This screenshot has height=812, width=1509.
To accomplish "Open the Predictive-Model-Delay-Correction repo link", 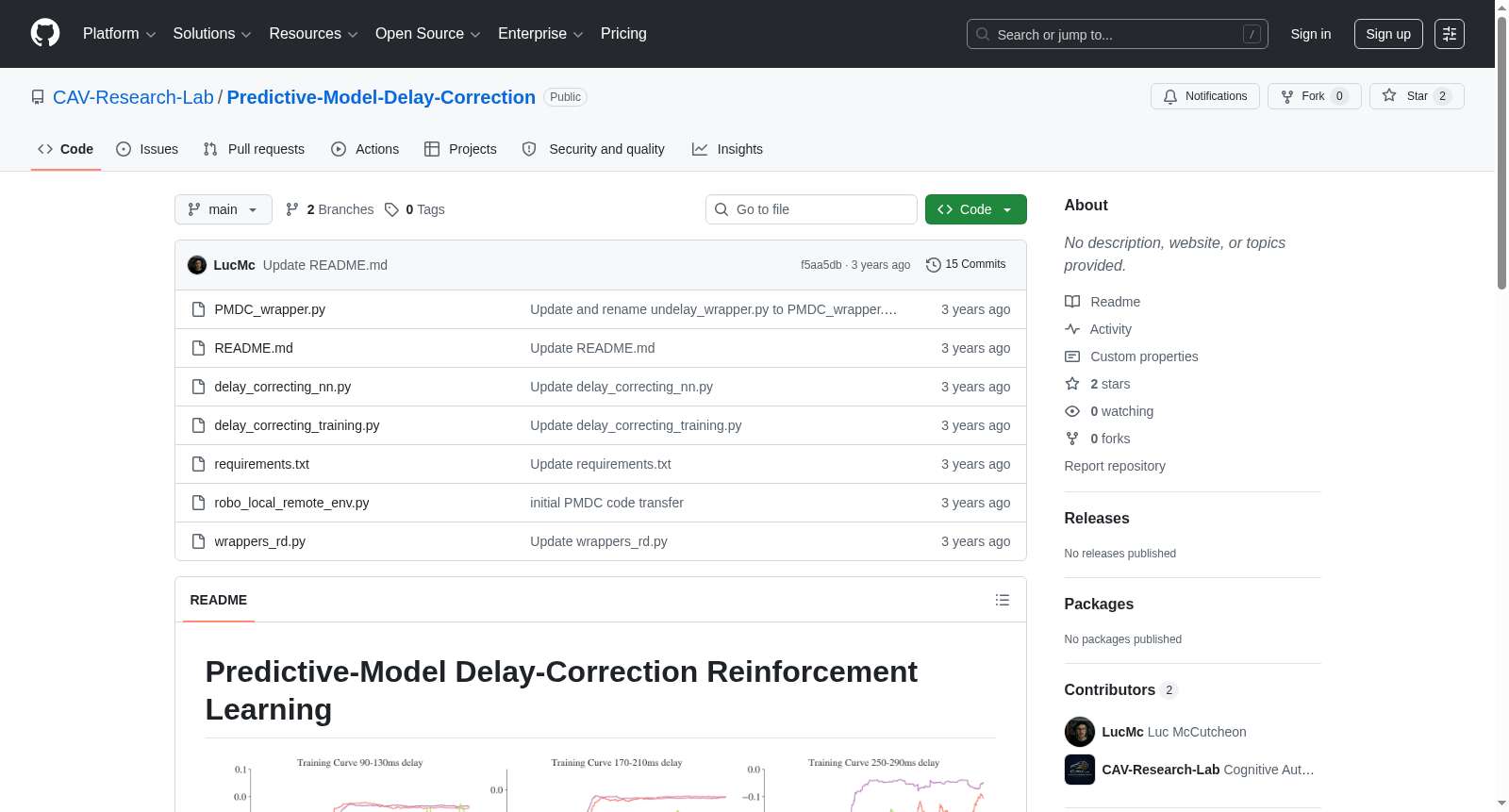I will pyautogui.click(x=381, y=97).
